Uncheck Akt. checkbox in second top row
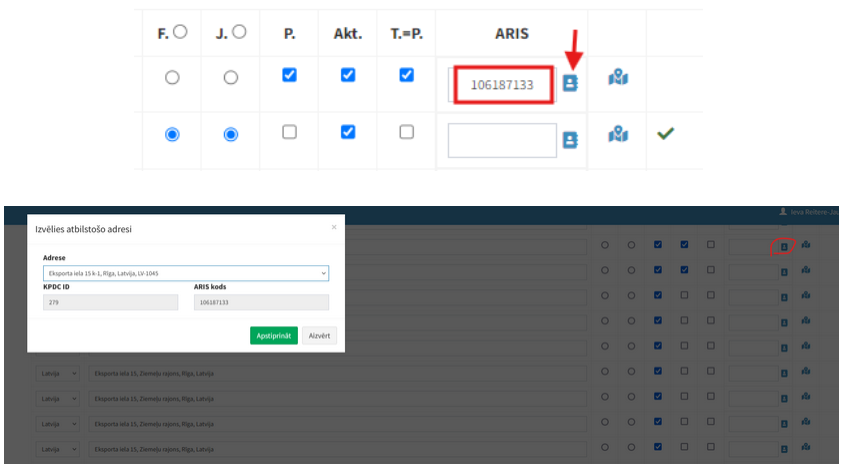842x468 pixels. [x=348, y=132]
